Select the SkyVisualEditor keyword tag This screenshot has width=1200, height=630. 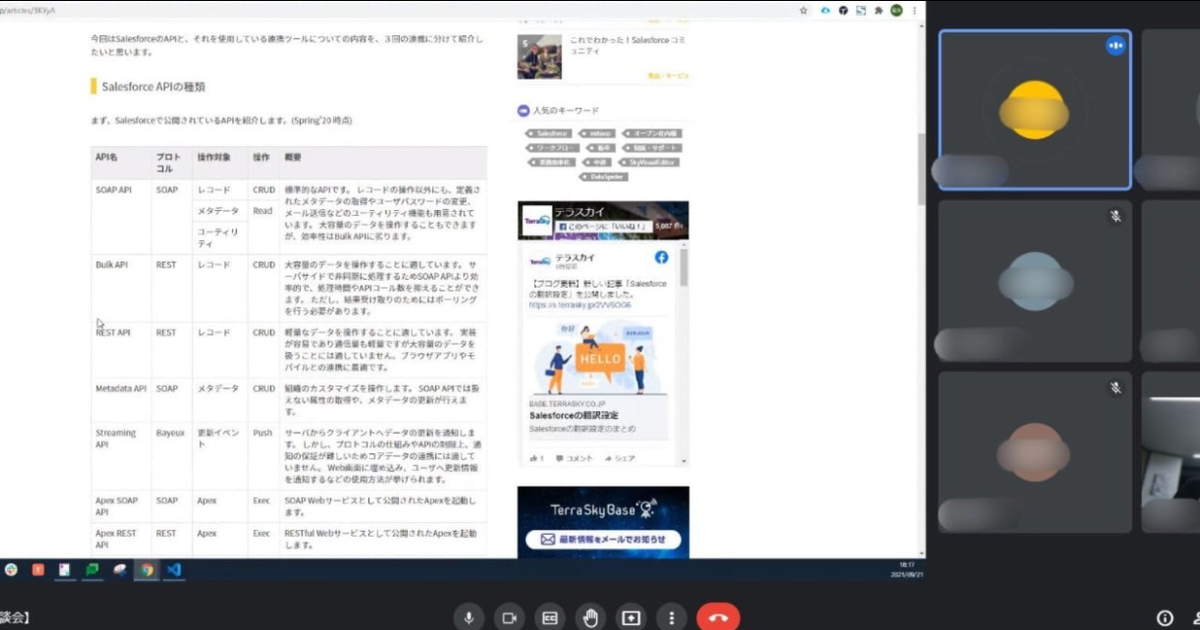(x=649, y=161)
